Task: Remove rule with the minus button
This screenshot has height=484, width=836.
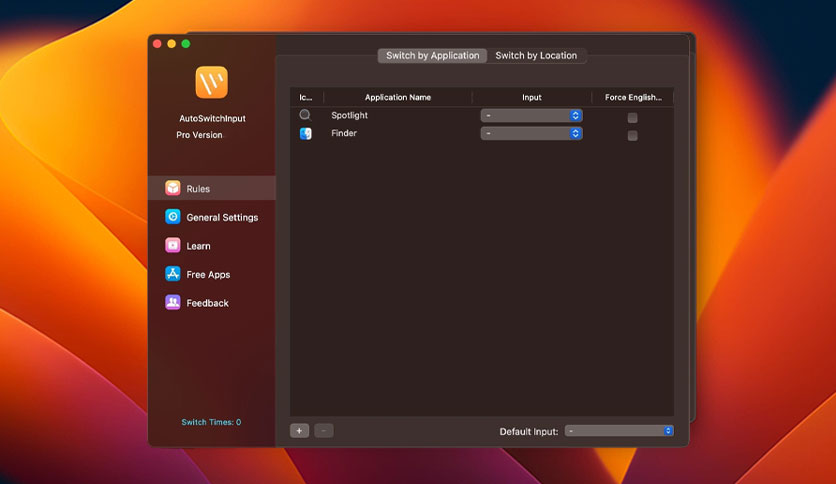Action: (324, 431)
